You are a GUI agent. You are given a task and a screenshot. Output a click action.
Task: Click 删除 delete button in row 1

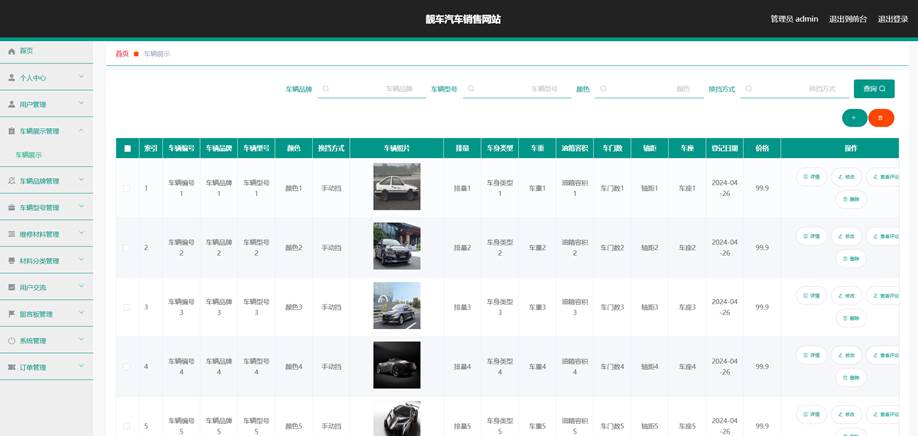pyautogui.click(x=851, y=200)
